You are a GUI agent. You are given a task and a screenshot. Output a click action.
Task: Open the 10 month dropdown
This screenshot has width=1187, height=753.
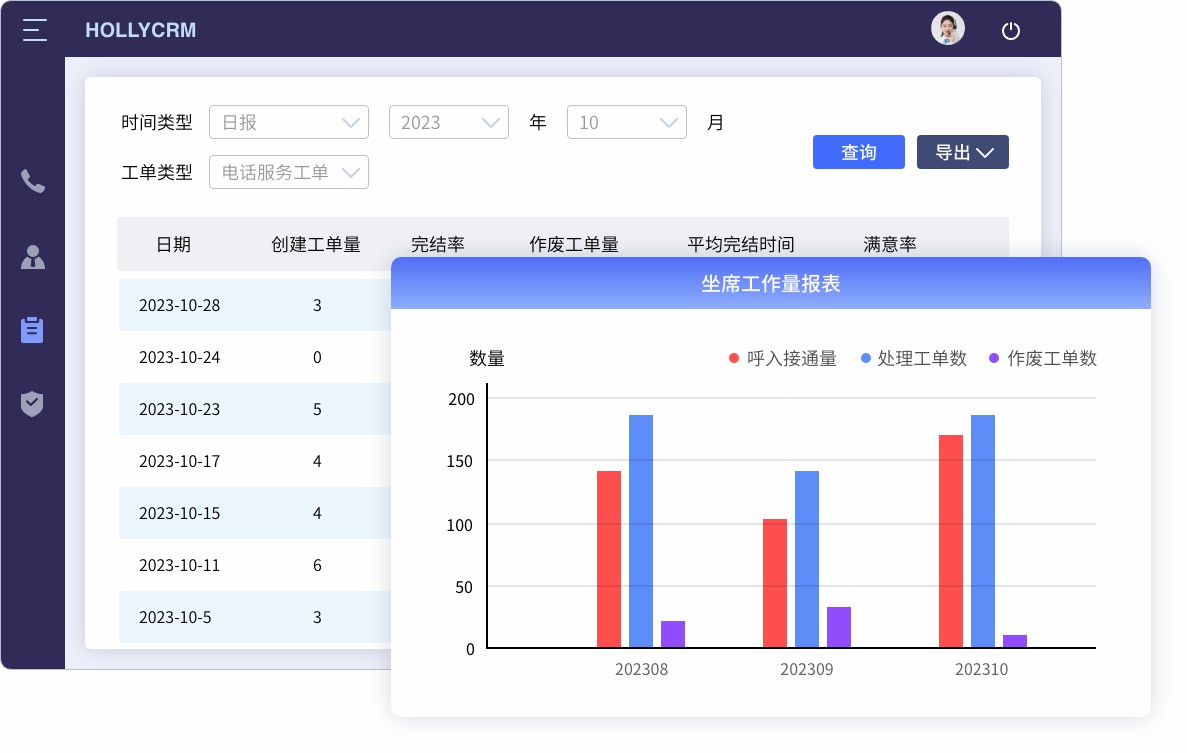click(627, 122)
